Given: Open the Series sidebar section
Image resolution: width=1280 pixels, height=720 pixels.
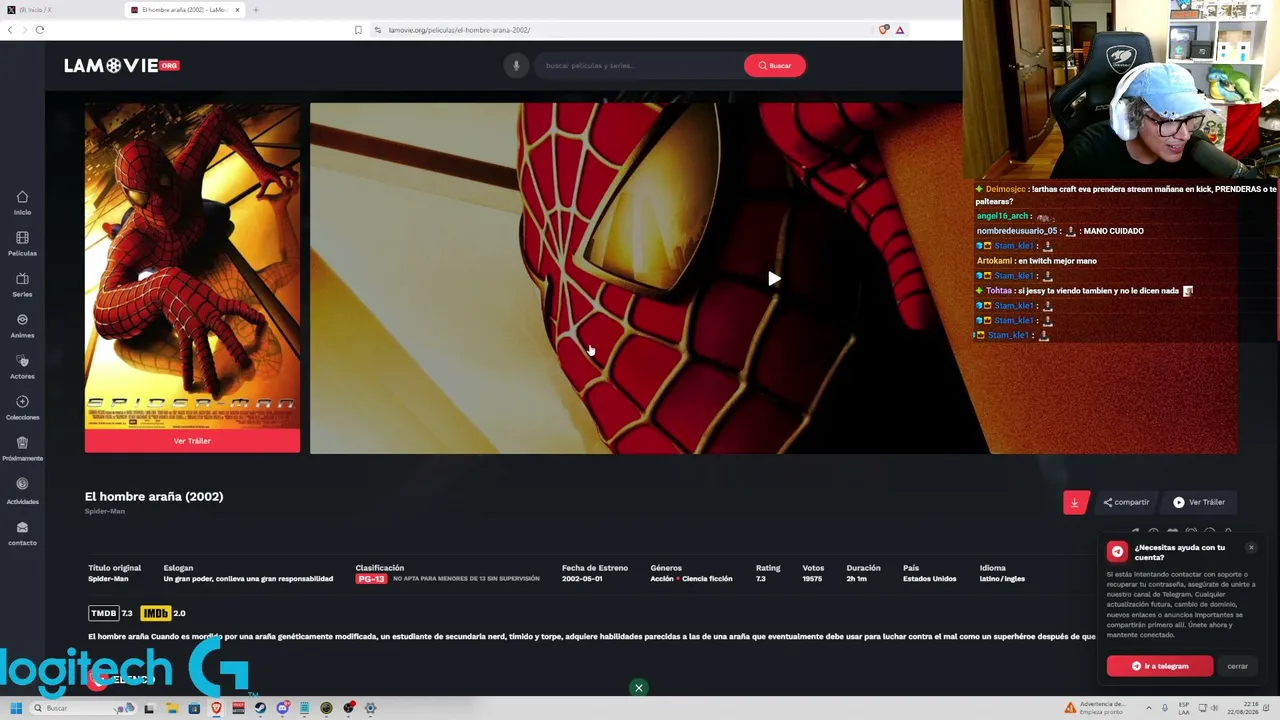Looking at the screenshot, I should point(22,284).
